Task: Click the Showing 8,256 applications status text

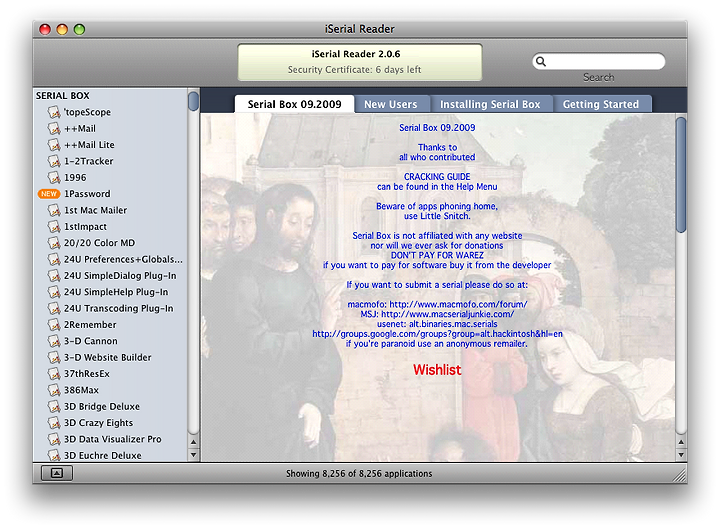Action: click(359, 473)
